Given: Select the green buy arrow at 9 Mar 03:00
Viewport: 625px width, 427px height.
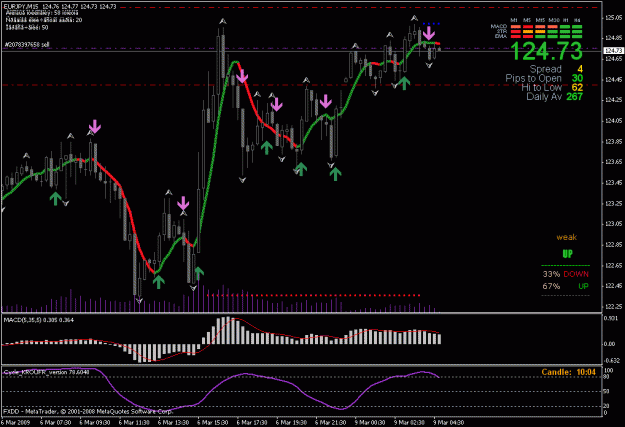Looking at the screenshot, I should 404,83.
